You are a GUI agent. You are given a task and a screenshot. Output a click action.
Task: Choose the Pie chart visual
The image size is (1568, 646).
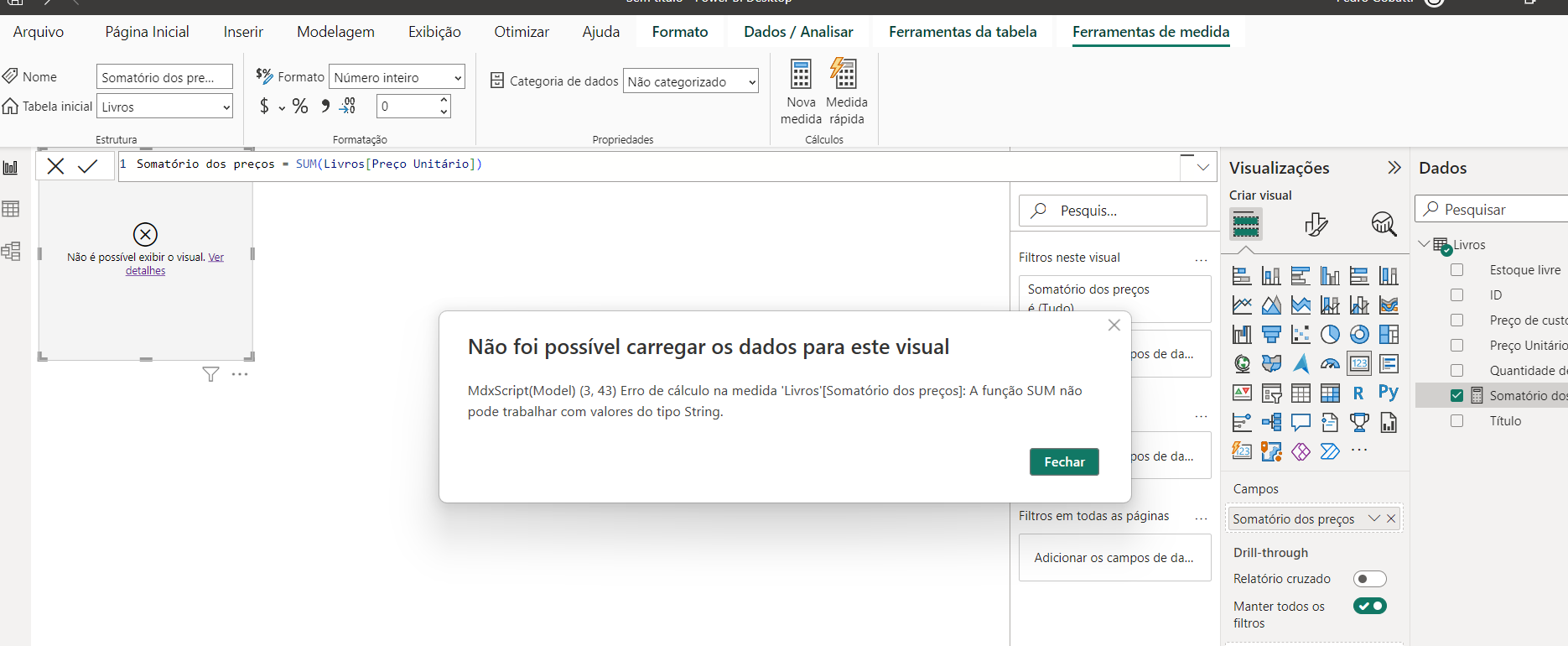[1330, 335]
